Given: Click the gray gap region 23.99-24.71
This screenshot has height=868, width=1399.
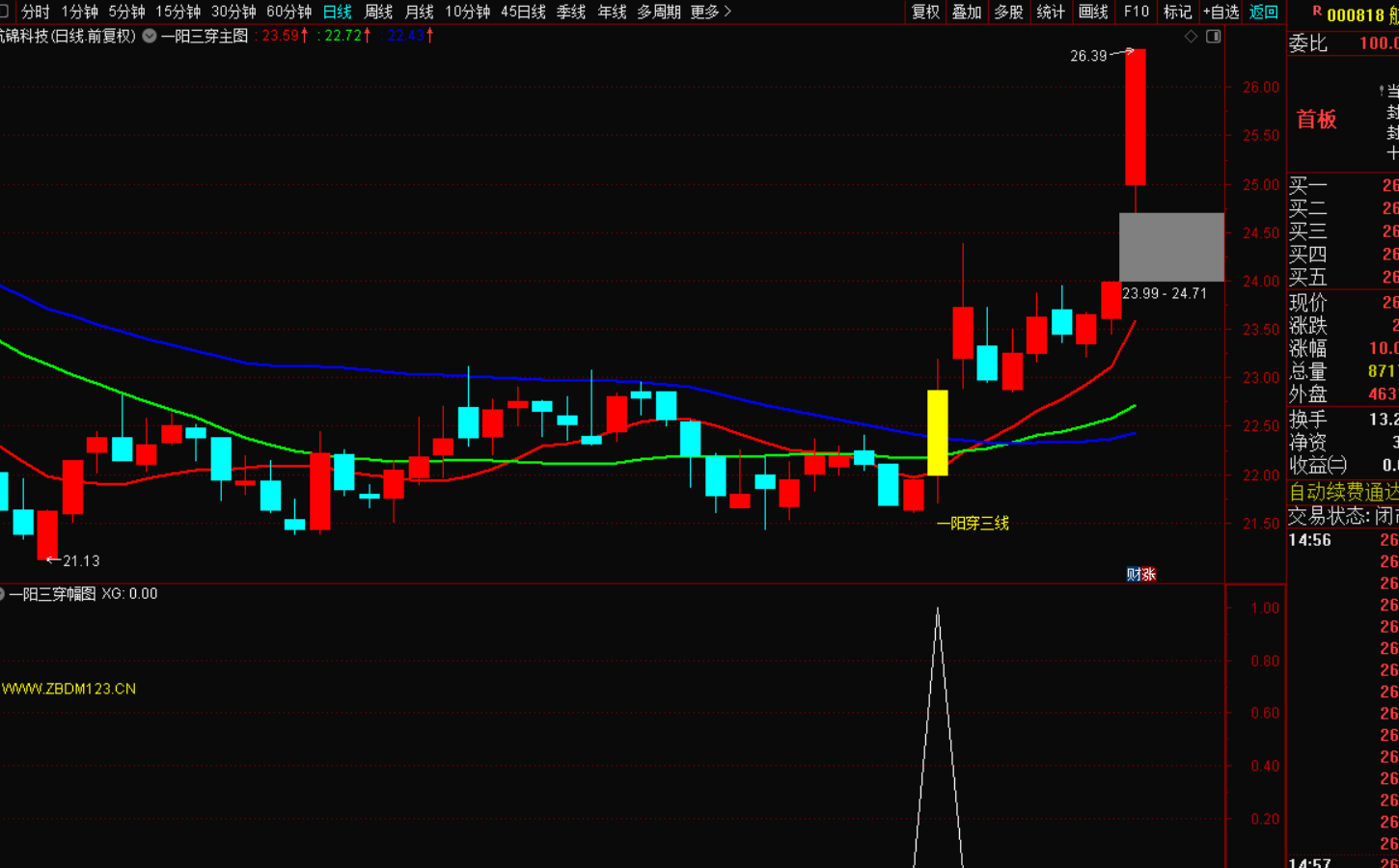Looking at the screenshot, I should pos(1170,247).
